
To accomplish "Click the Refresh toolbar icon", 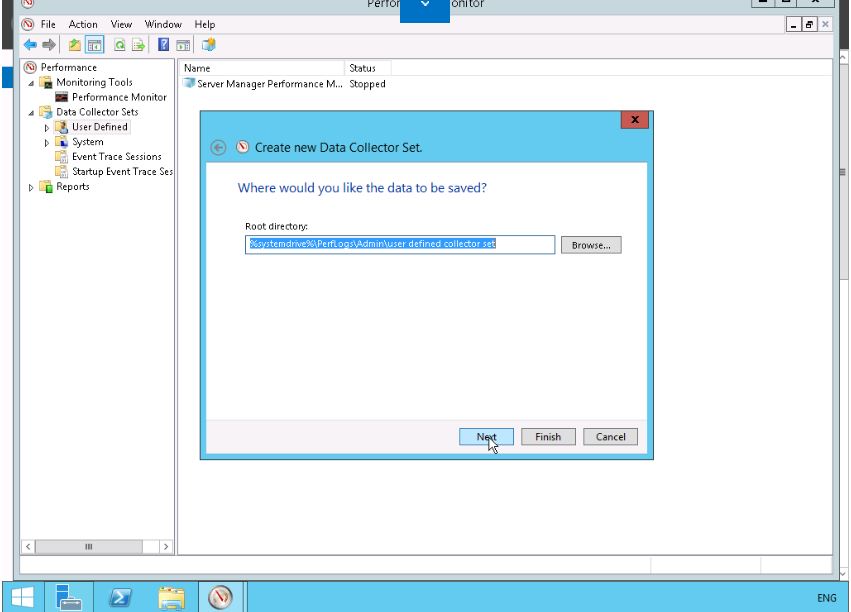I will click(x=119, y=45).
